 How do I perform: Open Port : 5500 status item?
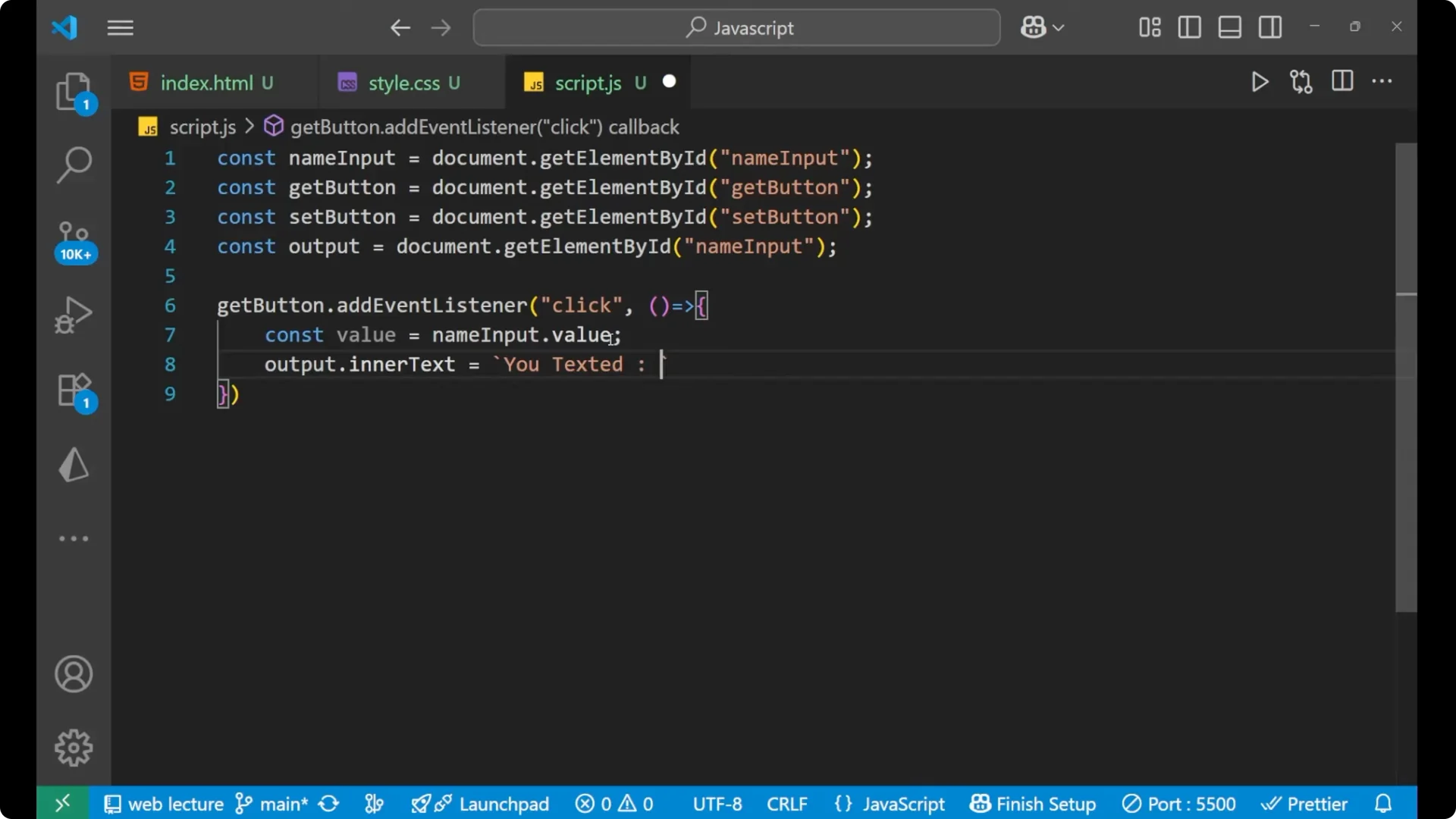coord(1179,803)
